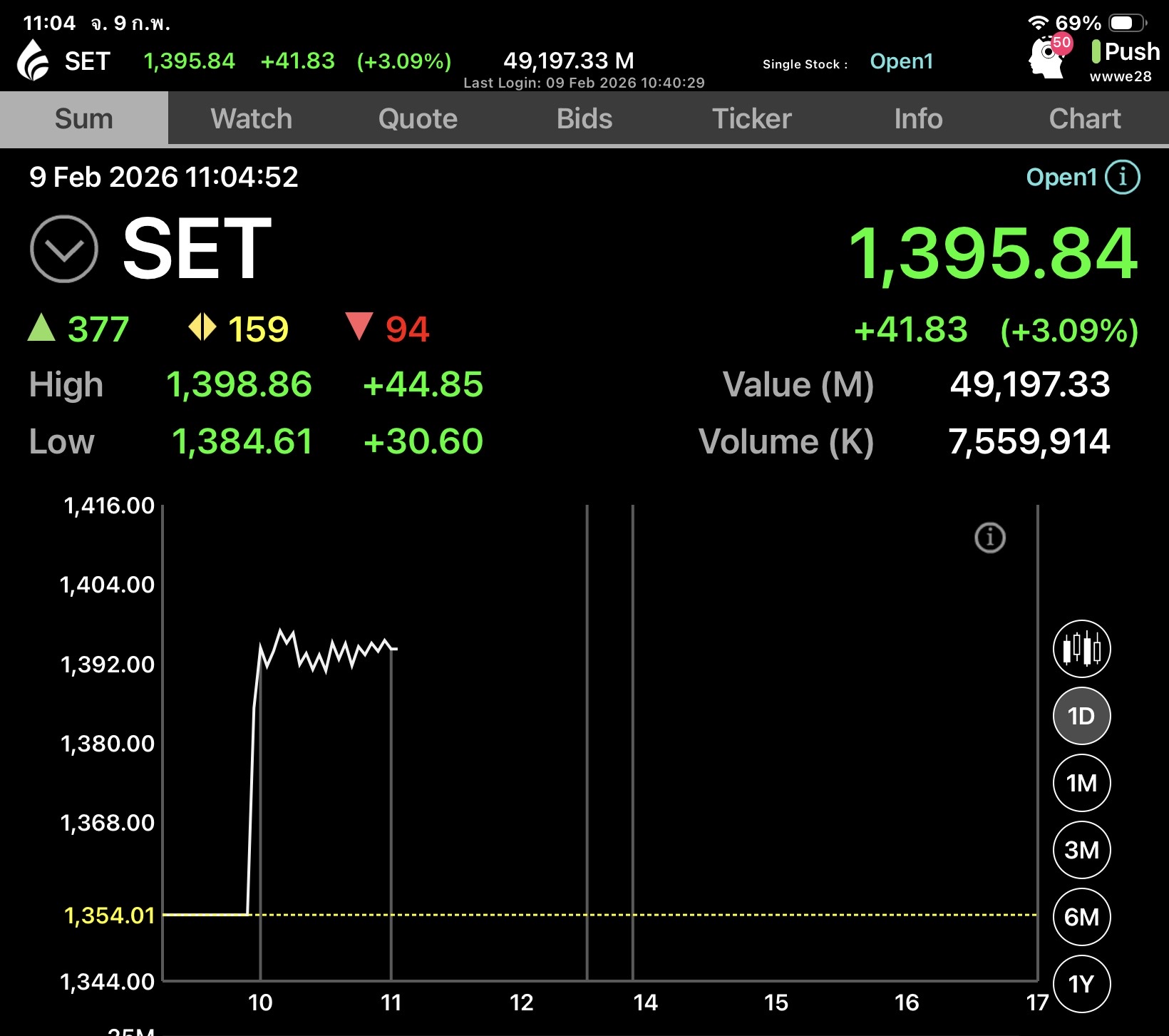Screen dimensions: 1169x1036
Task: Tap the High value 1,398.86
Action: pyautogui.click(x=239, y=384)
